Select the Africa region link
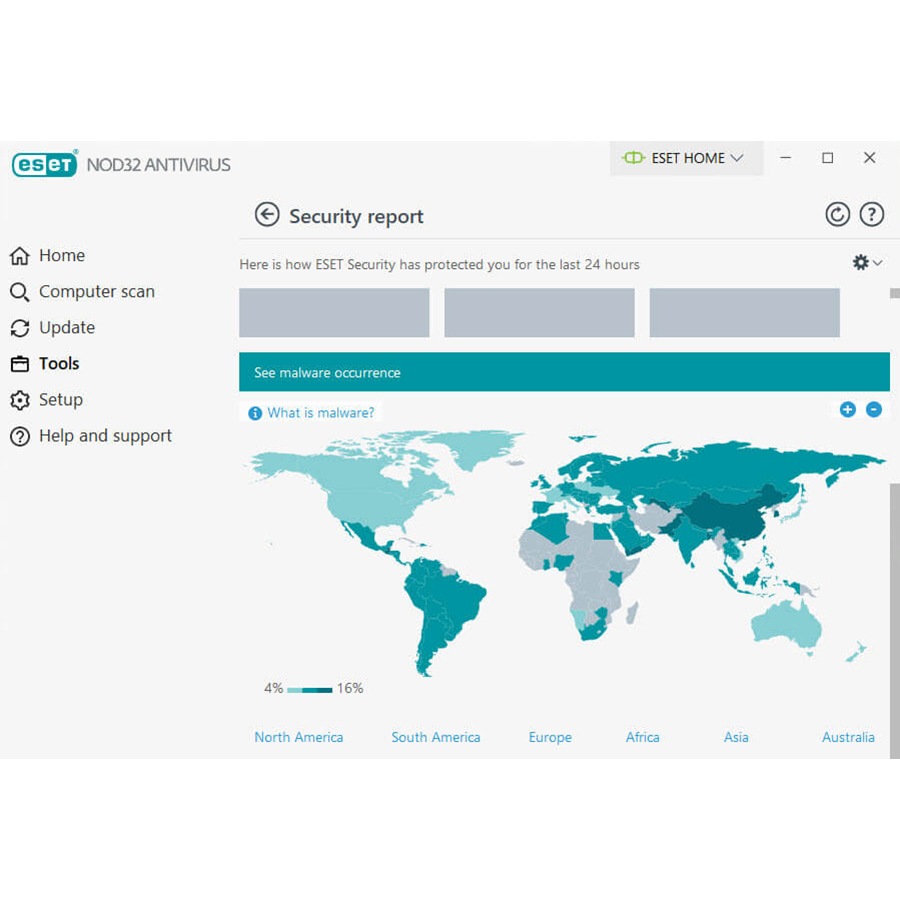900x900 pixels. coord(642,737)
